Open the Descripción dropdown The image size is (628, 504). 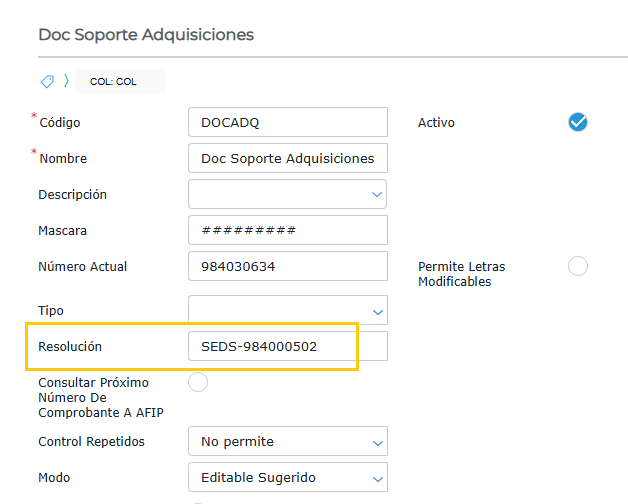(x=287, y=194)
